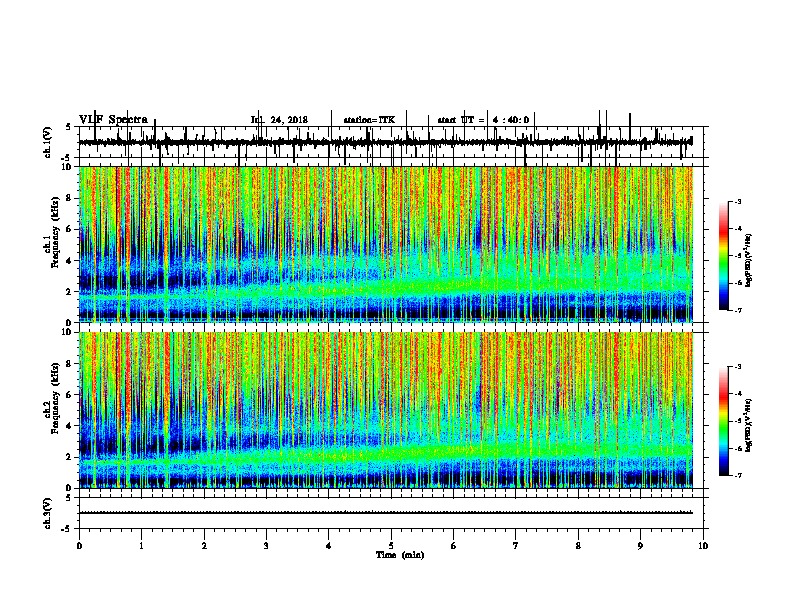Click time axis tick label "2"

pos(204,546)
